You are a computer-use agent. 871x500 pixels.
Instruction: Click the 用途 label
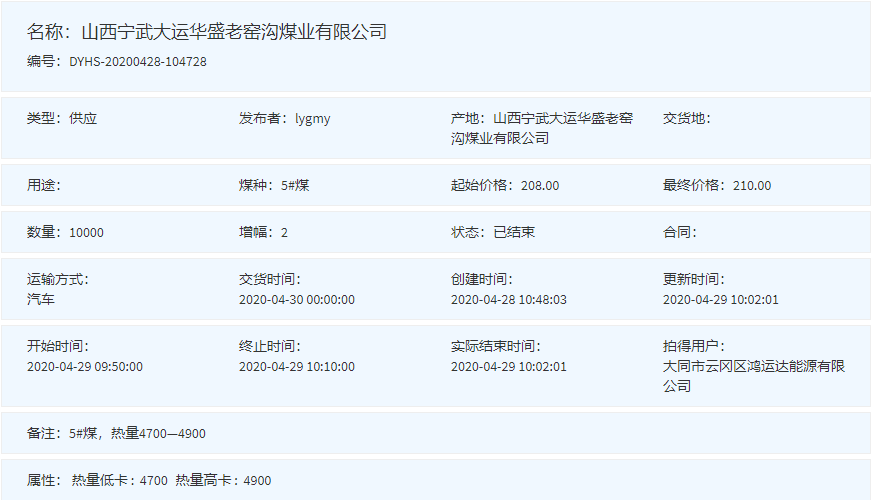(44, 185)
